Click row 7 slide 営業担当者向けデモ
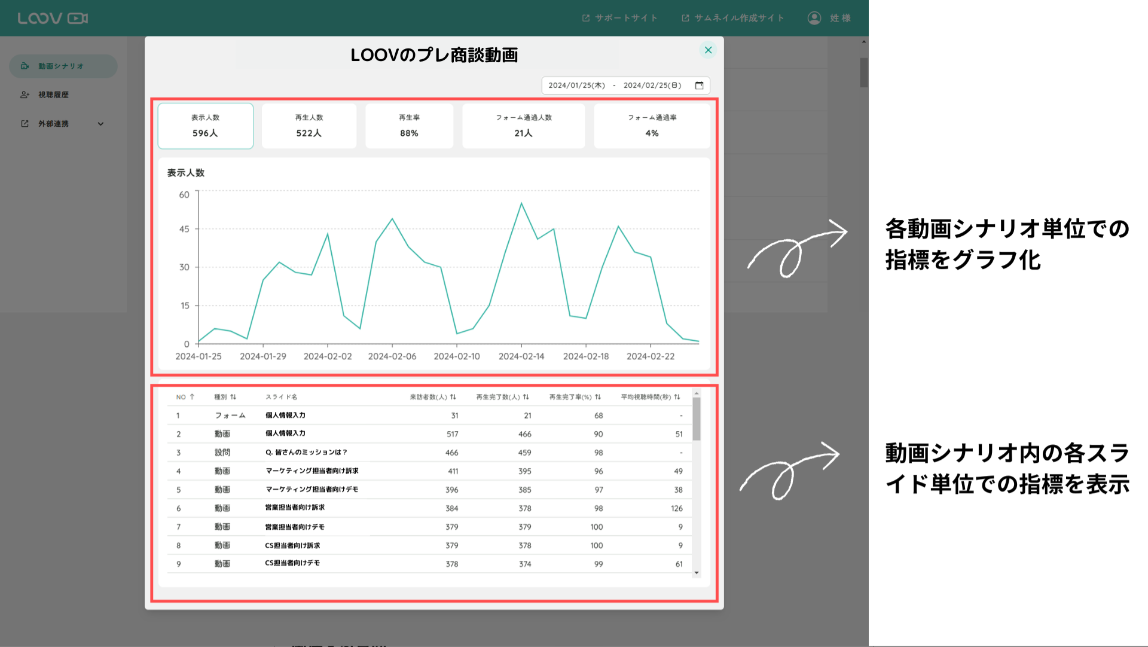 tap(295, 527)
